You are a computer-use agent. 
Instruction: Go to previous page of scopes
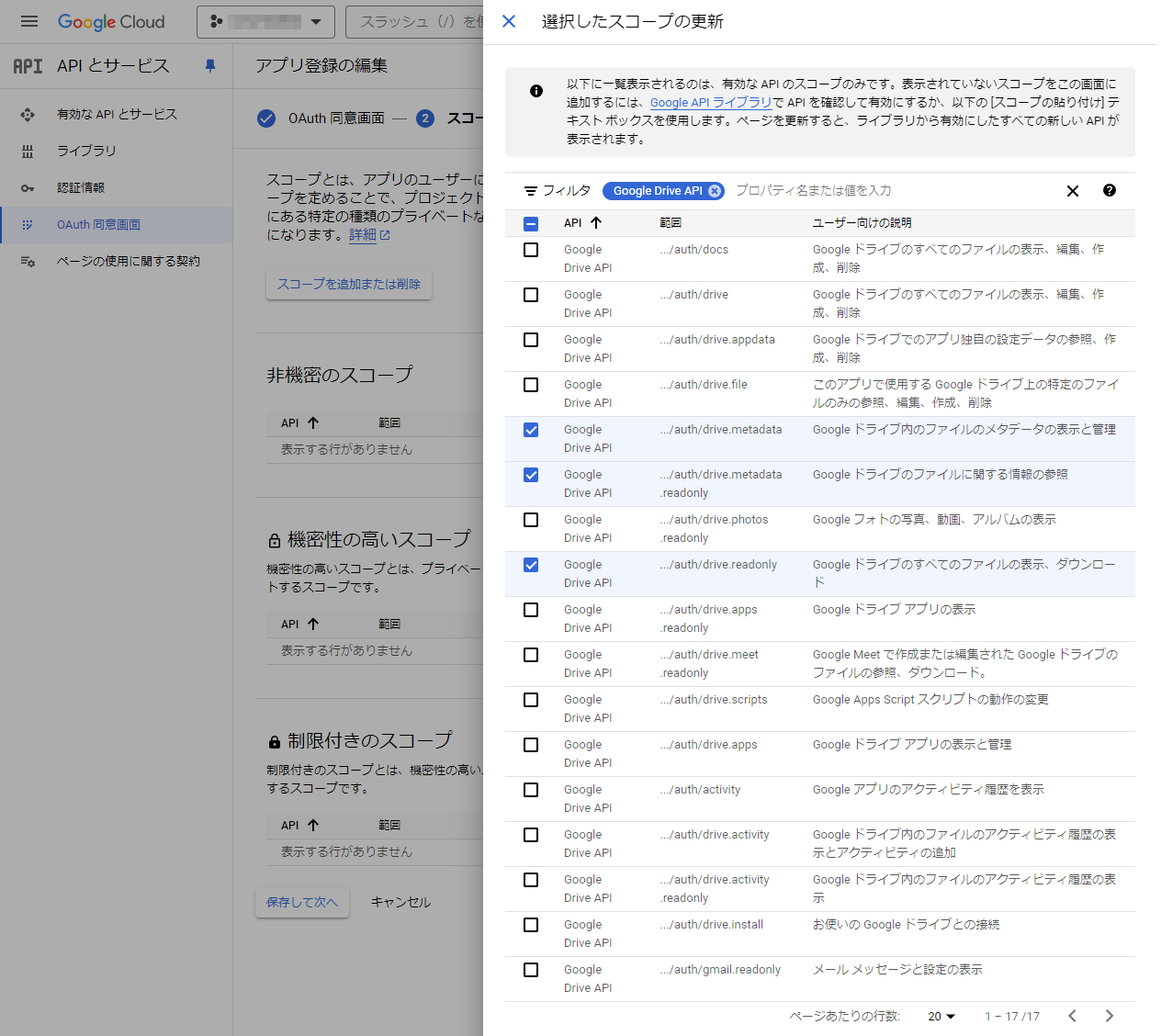point(1073,1016)
